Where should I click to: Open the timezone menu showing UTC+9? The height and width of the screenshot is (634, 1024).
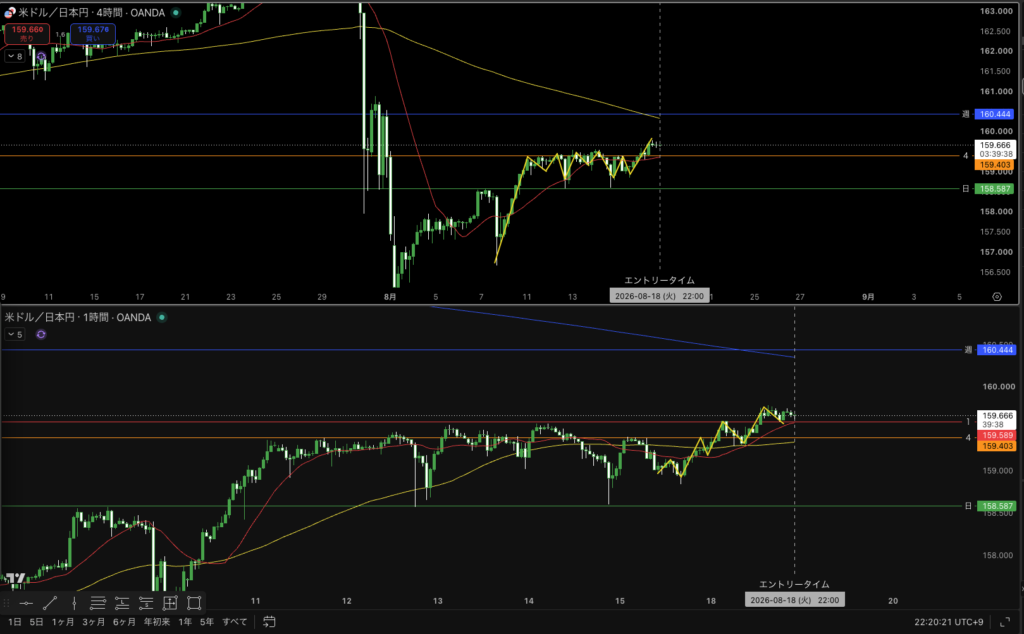coord(948,622)
